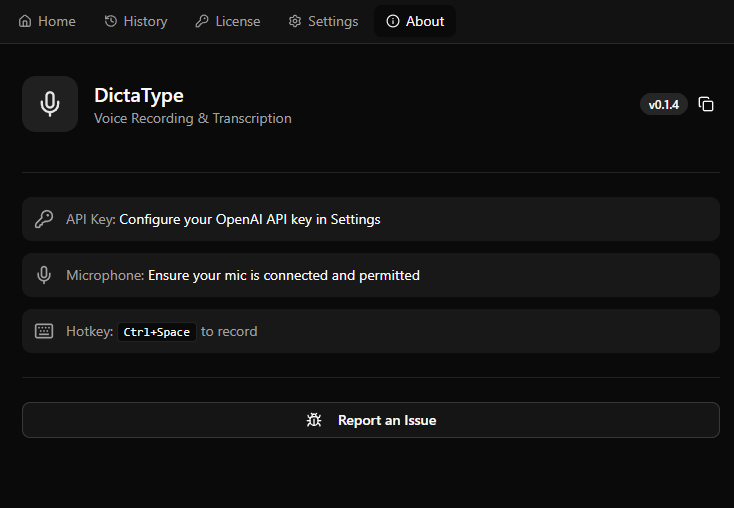This screenshot has height=508, width=734.
Task: Open the History tab
Action: pyautogui.click(x=136, y=21)
